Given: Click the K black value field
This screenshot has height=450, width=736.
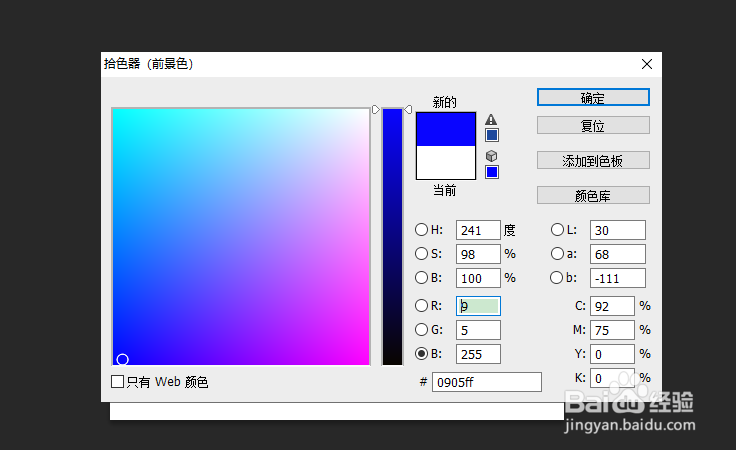Looking at the screenshot, I should coord(613,378).
